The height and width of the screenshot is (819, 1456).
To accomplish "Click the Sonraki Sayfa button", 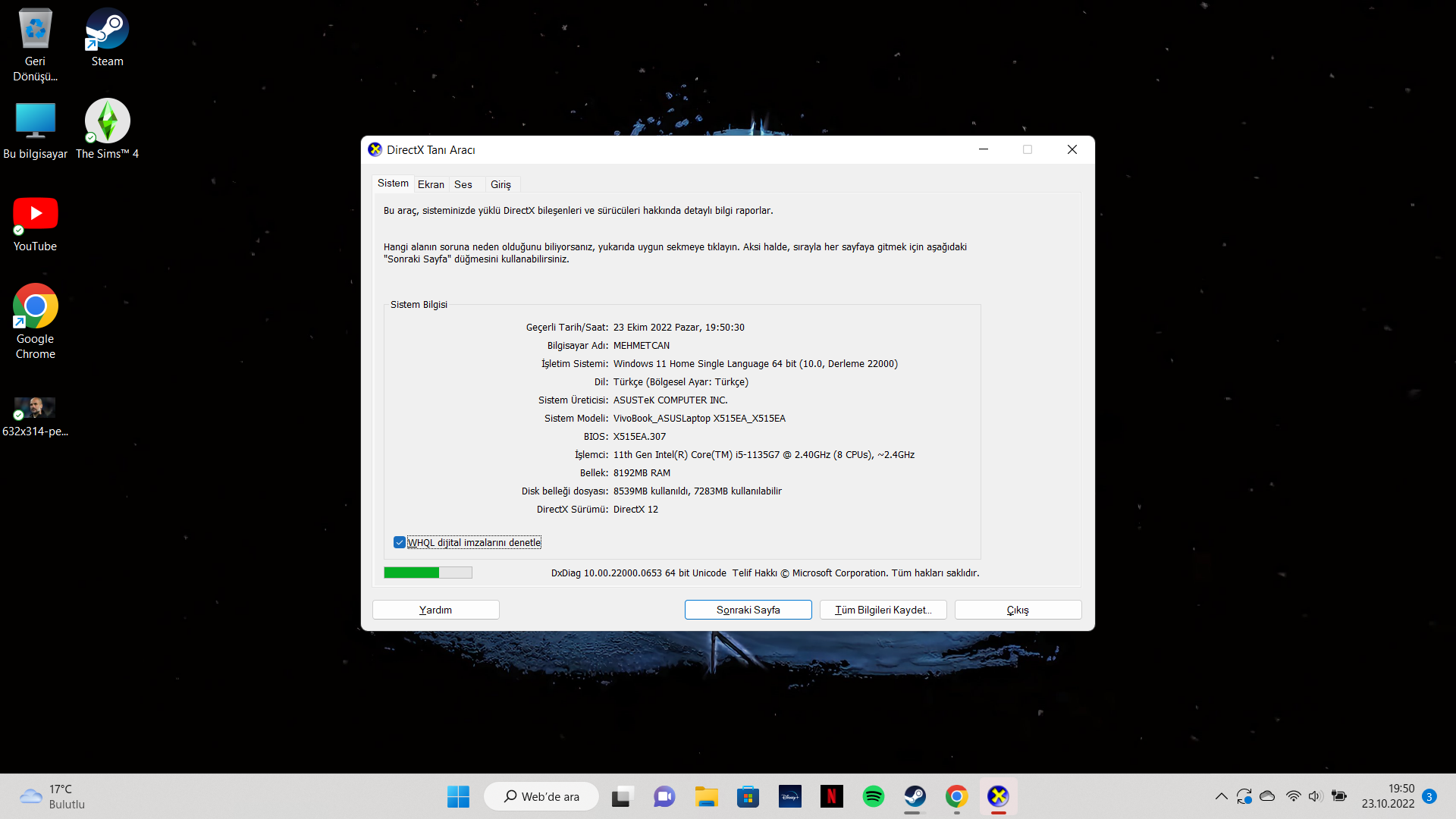I will (748, 610).
